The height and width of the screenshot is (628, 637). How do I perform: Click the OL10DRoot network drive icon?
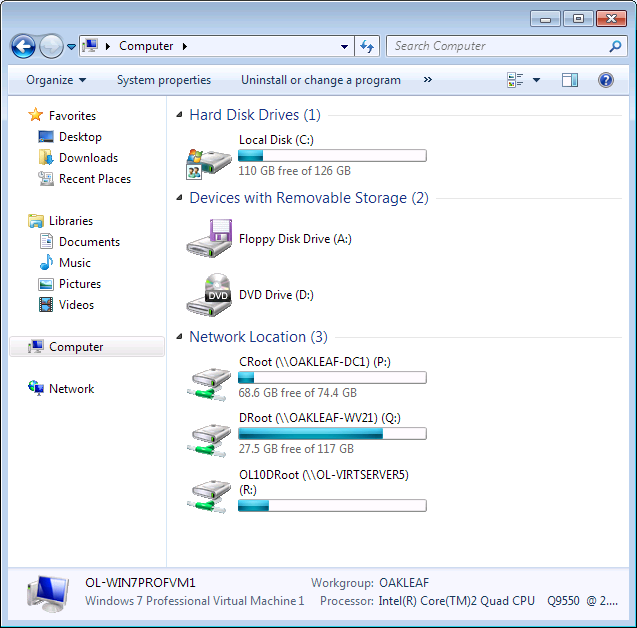(209, 496)
